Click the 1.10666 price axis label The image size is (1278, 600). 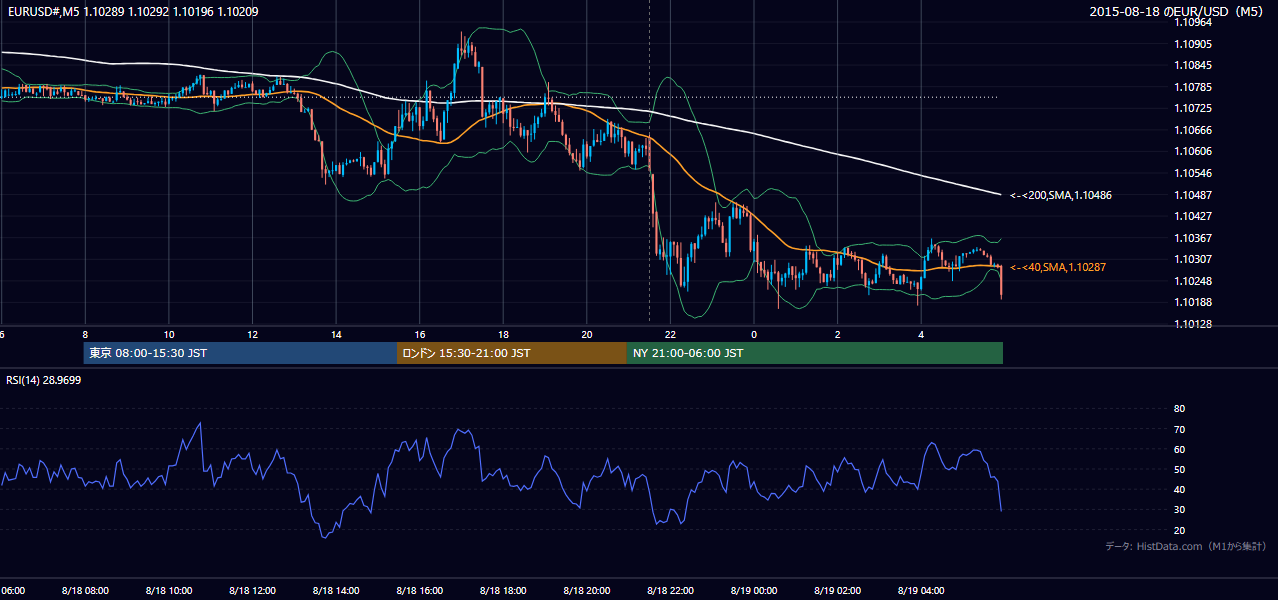(x=1192, y=130)
